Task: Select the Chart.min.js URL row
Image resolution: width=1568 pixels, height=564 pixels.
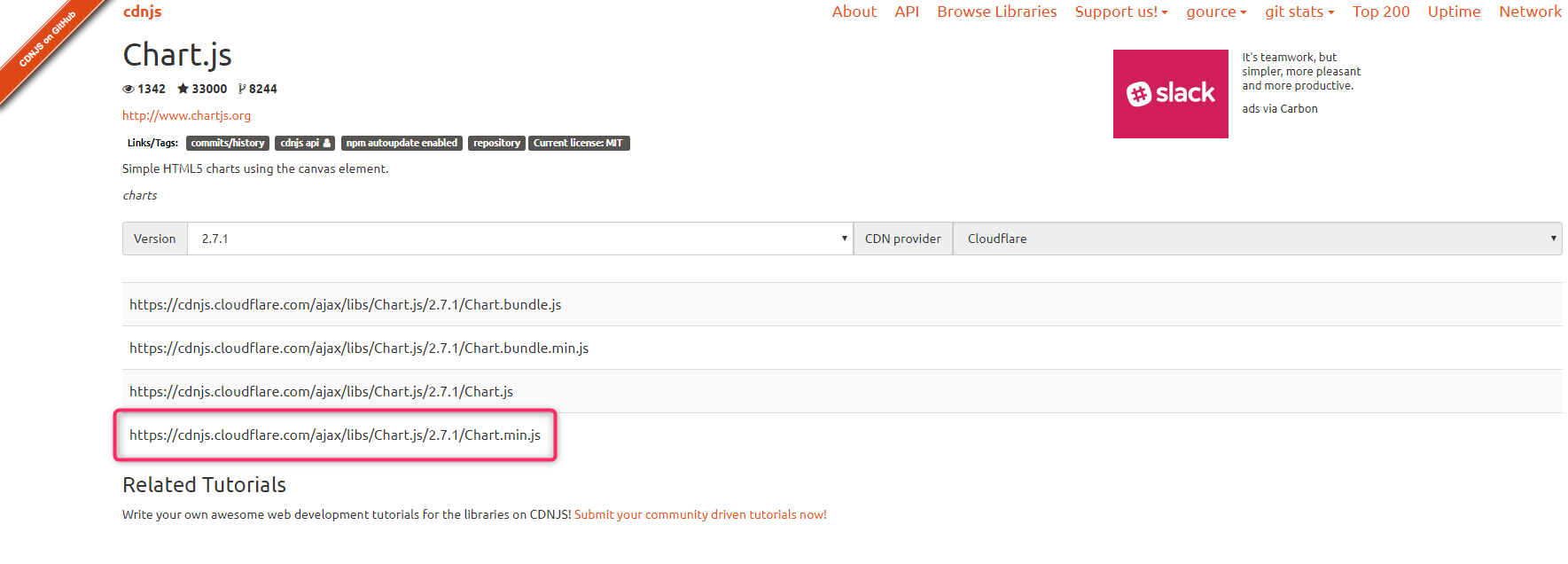Action: [335, 435]
